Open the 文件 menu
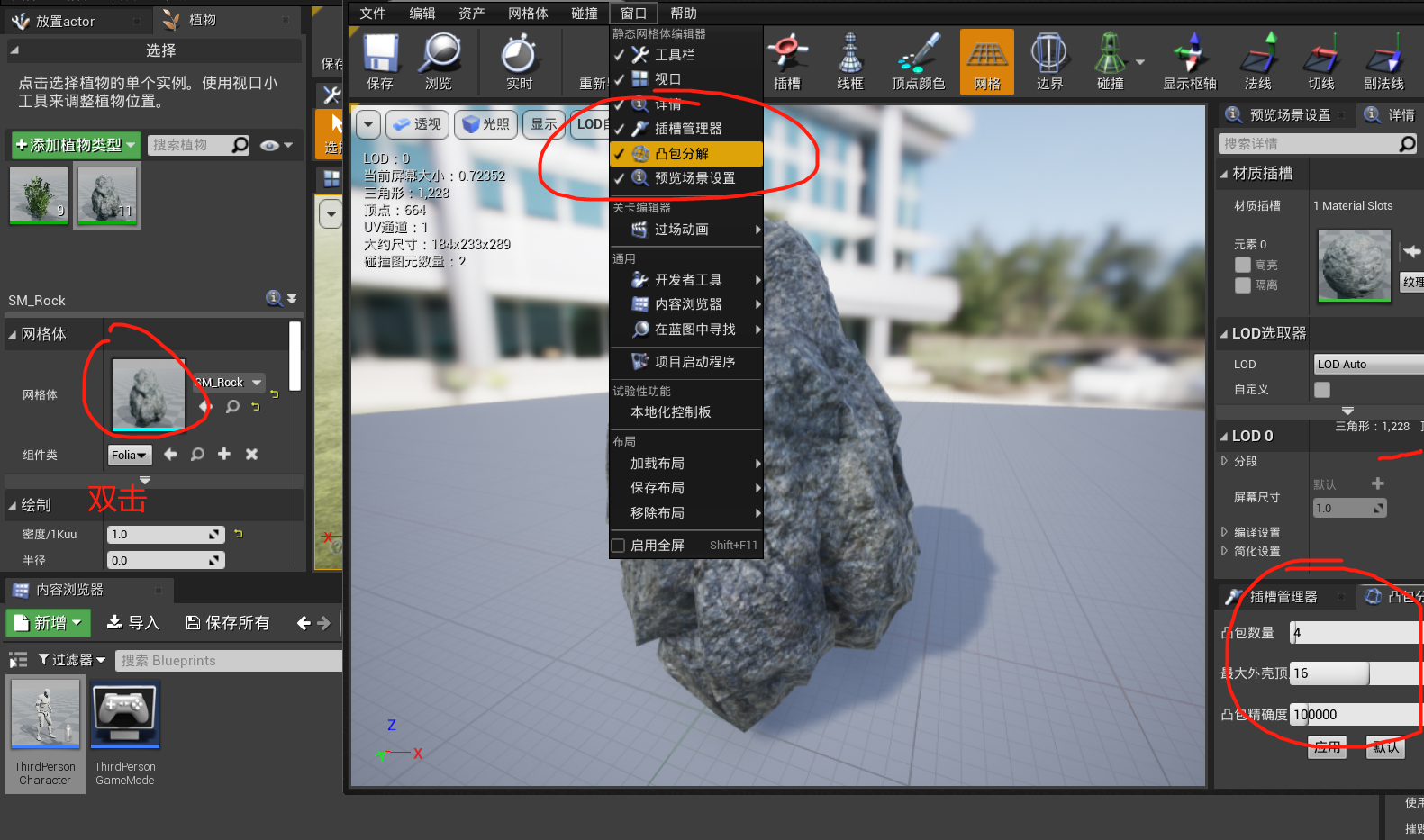 click(372, 14)
